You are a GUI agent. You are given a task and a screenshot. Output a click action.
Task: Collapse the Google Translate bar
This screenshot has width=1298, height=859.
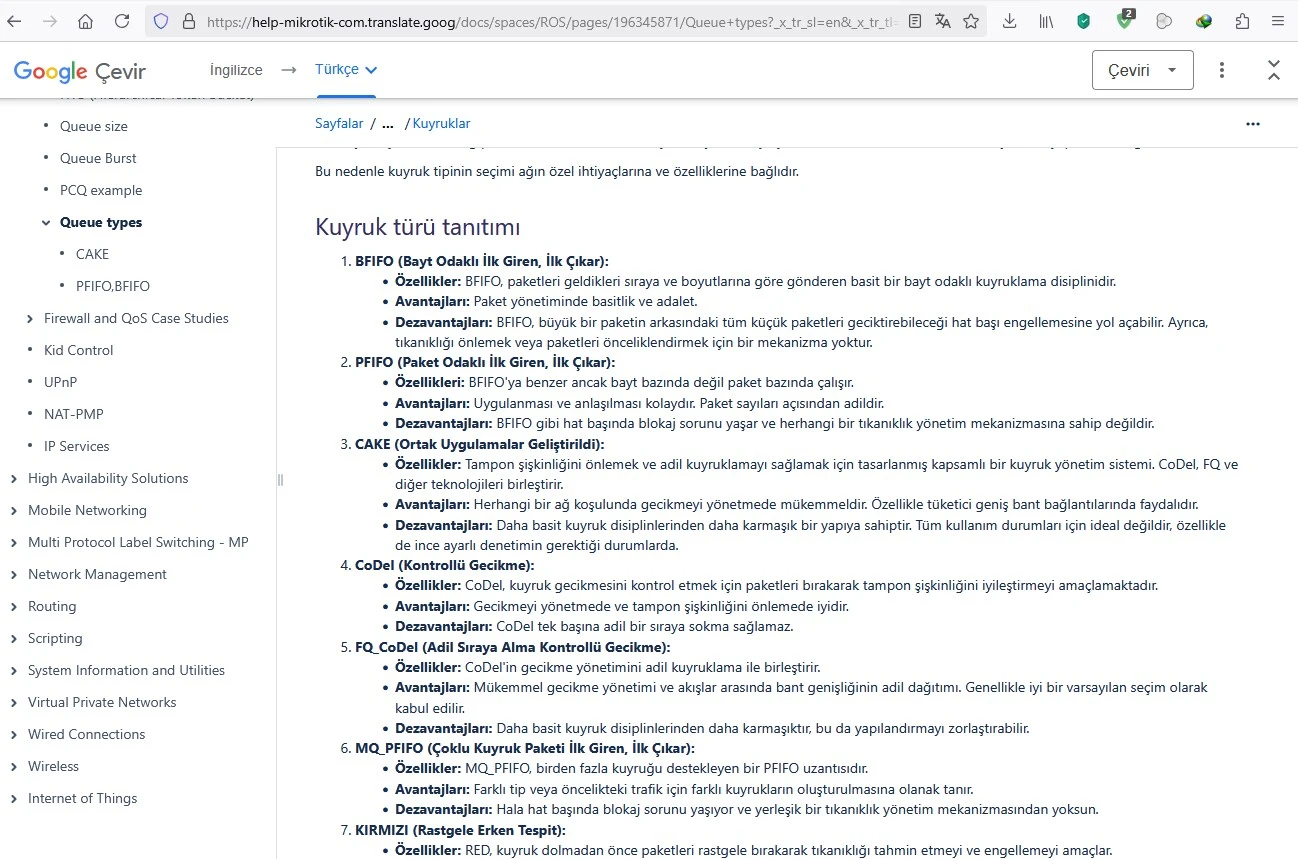click(x=1274, y=70)
